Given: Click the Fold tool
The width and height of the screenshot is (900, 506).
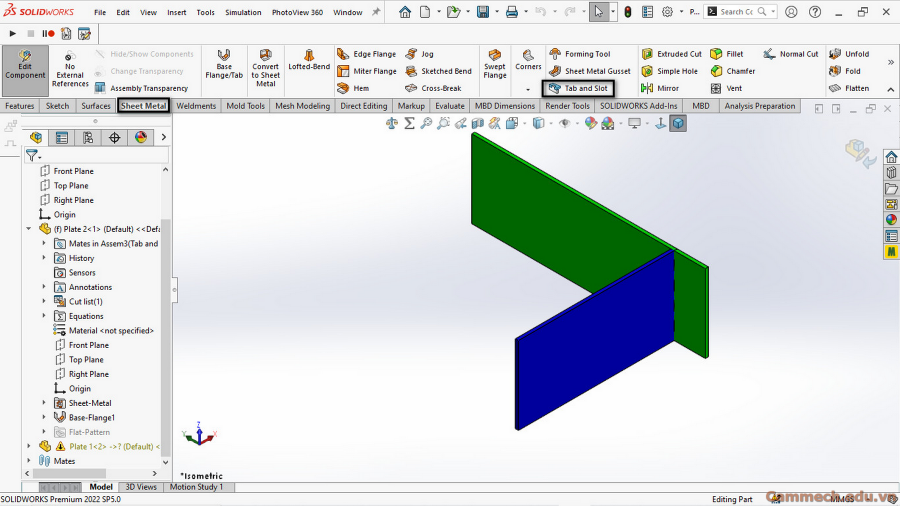Looking at the screenshot, I should [844, 71].
